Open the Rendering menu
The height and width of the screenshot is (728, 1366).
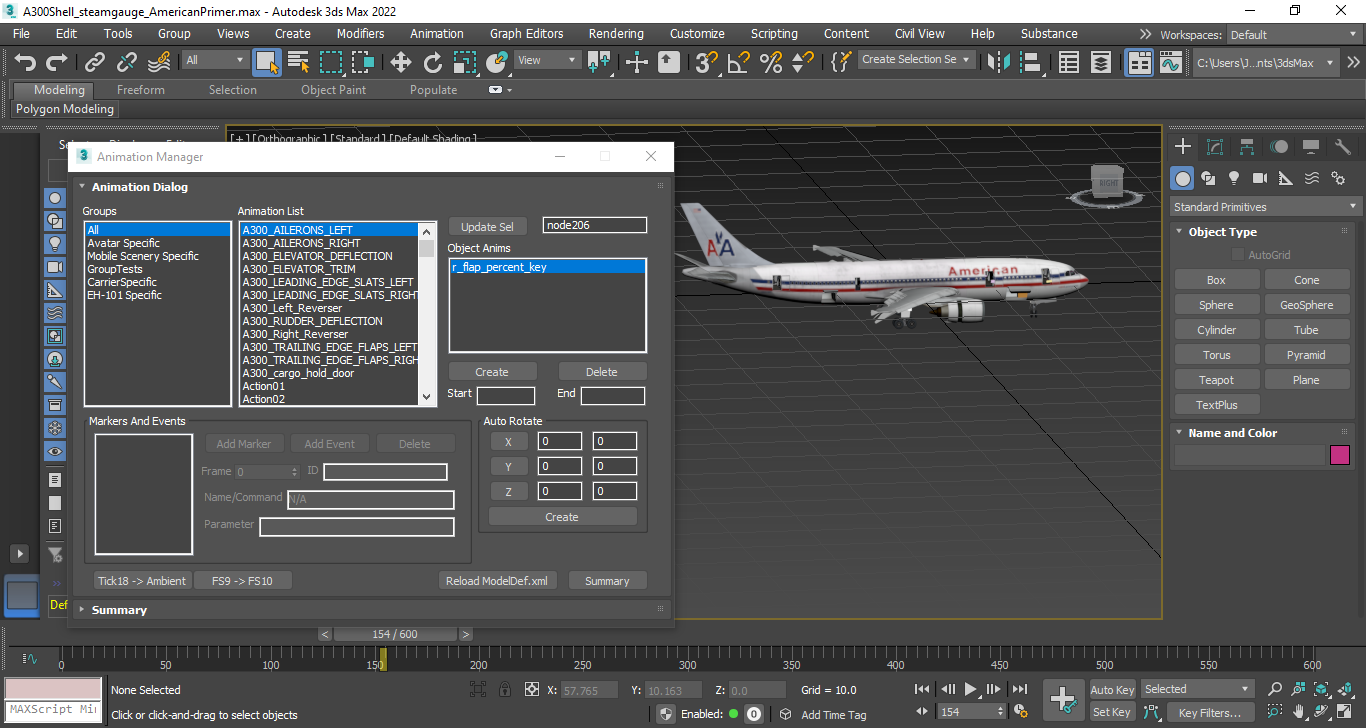coord(616,33)
